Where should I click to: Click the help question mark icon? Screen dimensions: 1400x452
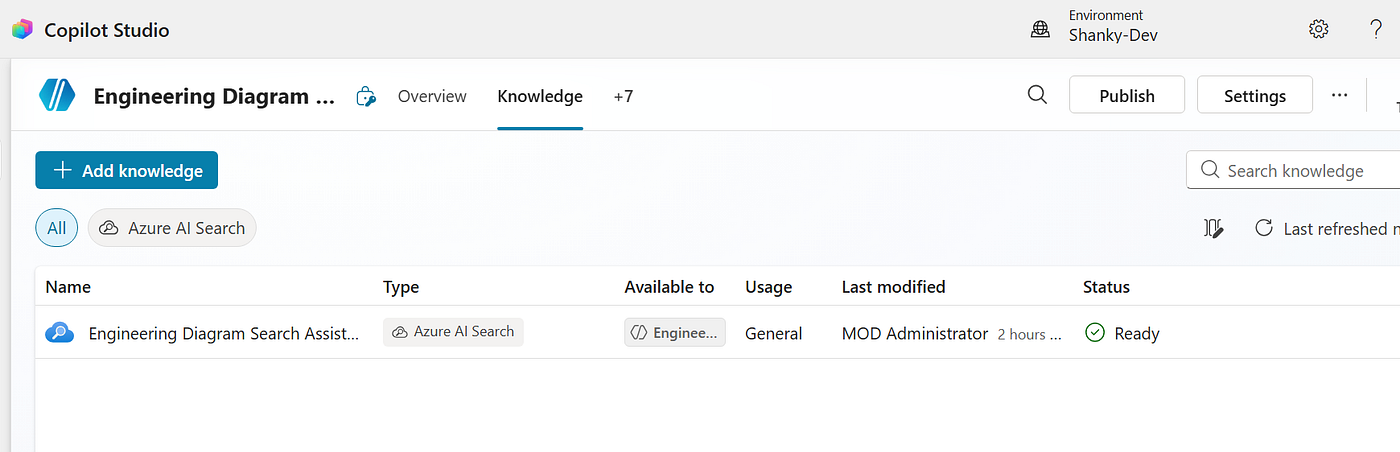point(1376,29)
